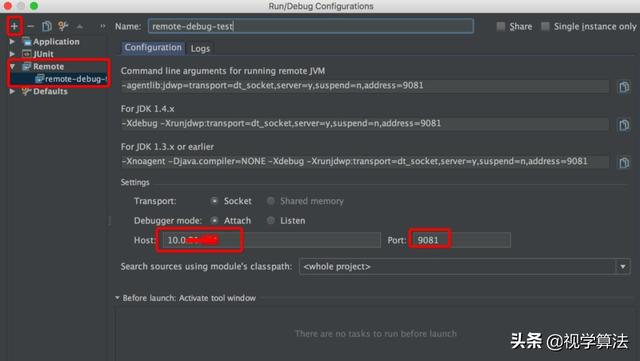
Task: Click the Port field showing 9081
Action: click(461, 240)
